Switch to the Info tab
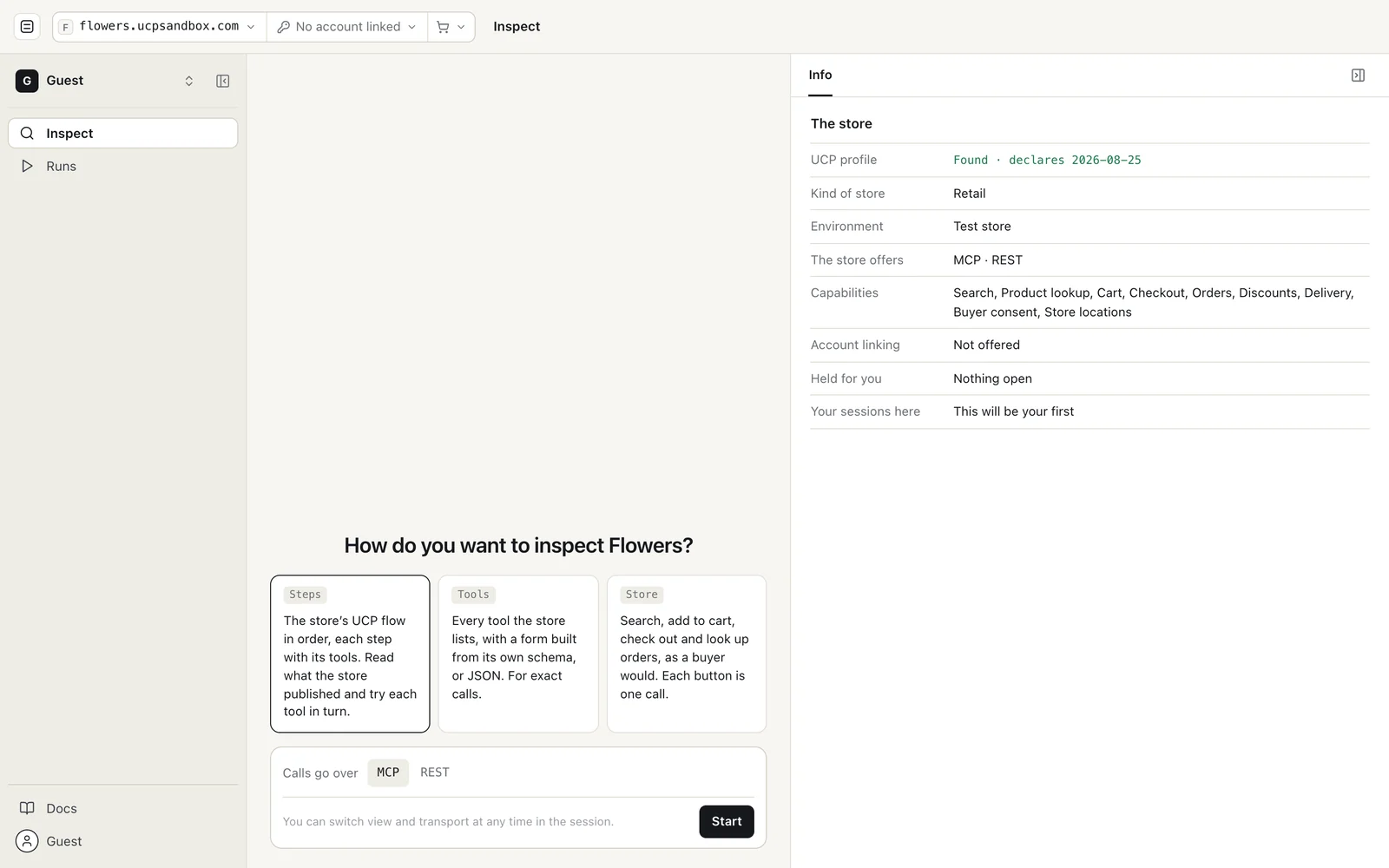 [820, 75]
